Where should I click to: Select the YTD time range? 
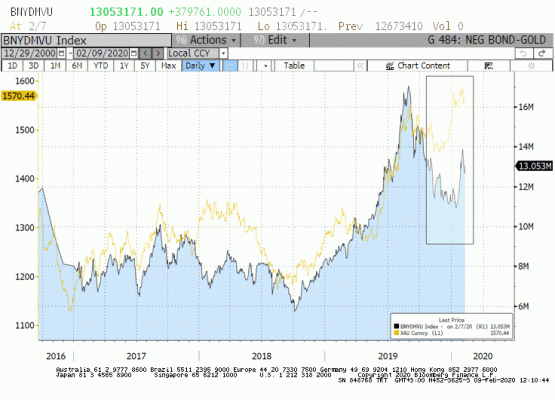[x=101, y=66]
